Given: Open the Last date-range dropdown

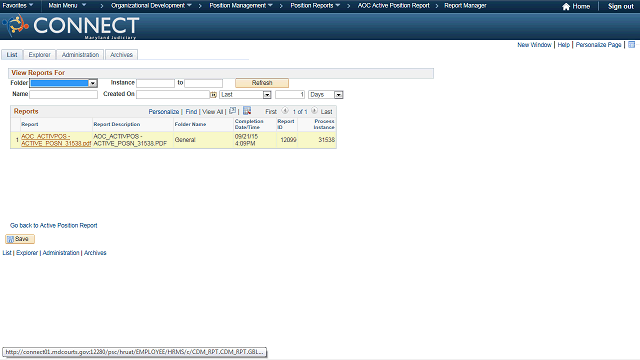Looking at the screenshot, I should (245, 95).
